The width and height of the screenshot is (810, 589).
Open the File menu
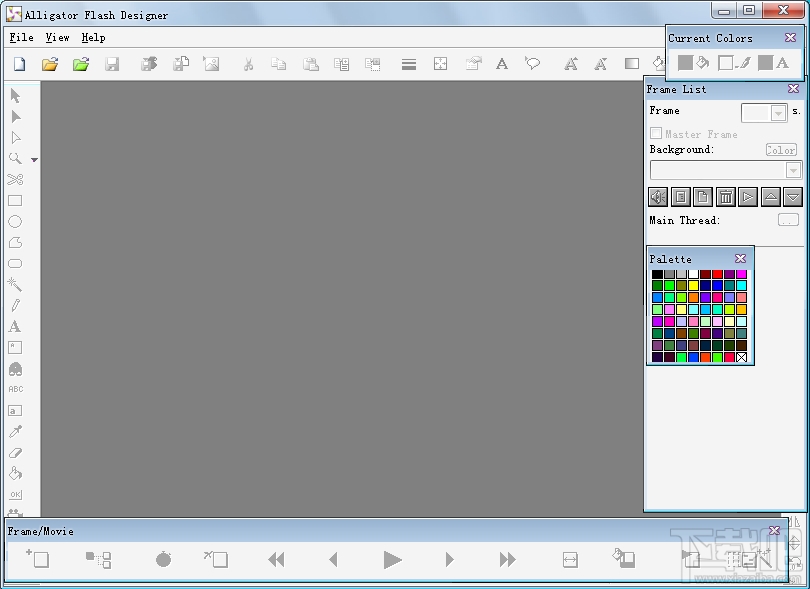[21, 38]
